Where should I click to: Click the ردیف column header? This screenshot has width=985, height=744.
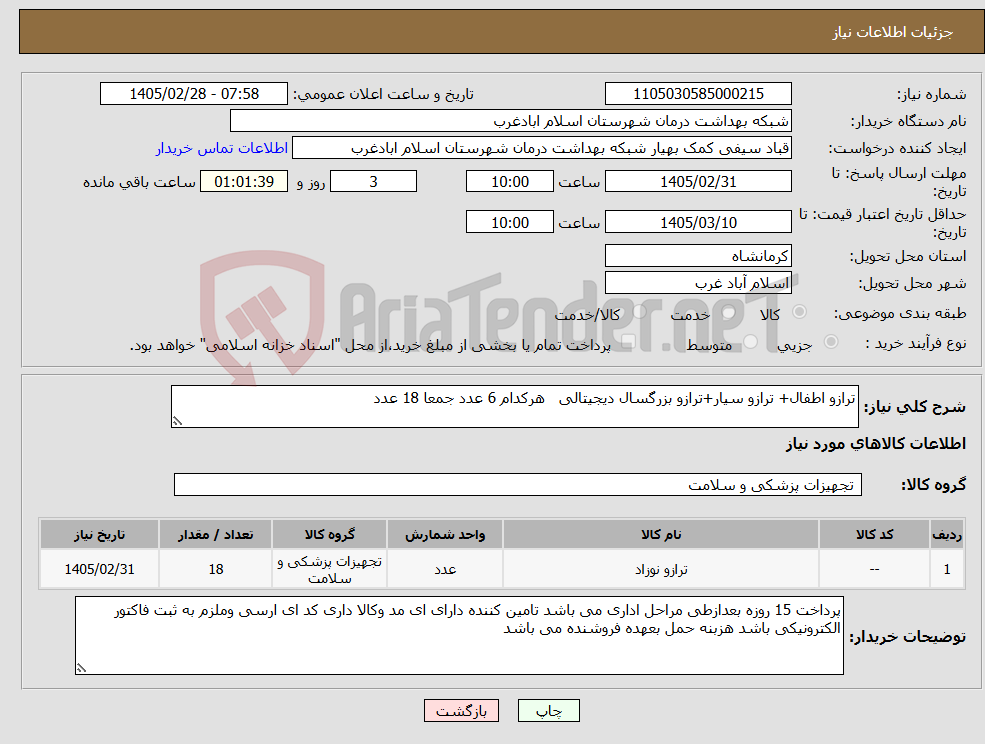coord(947,535)
